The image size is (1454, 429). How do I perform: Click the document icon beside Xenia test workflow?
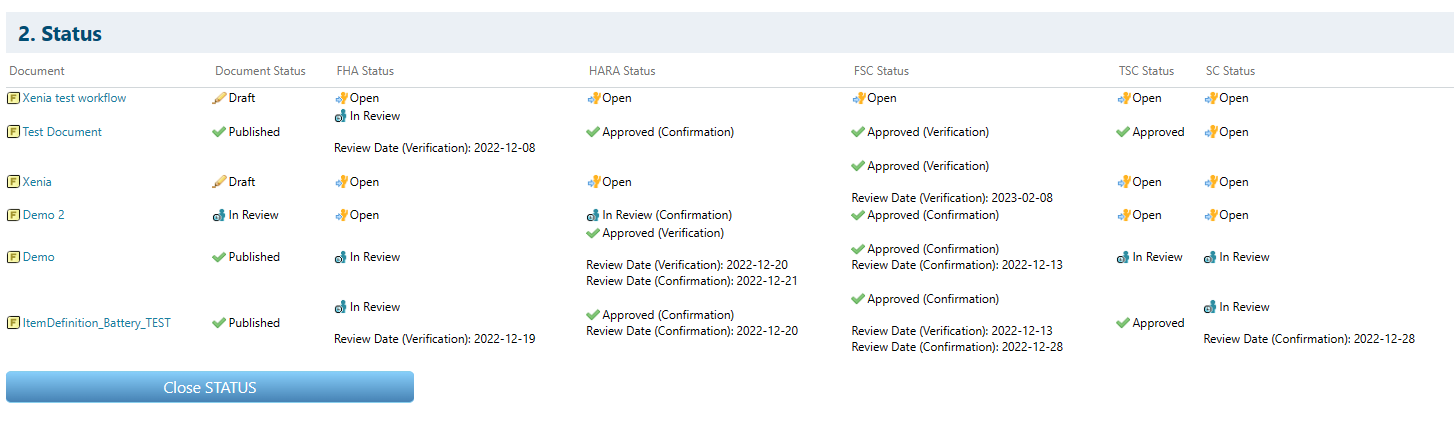click(14, 98)
